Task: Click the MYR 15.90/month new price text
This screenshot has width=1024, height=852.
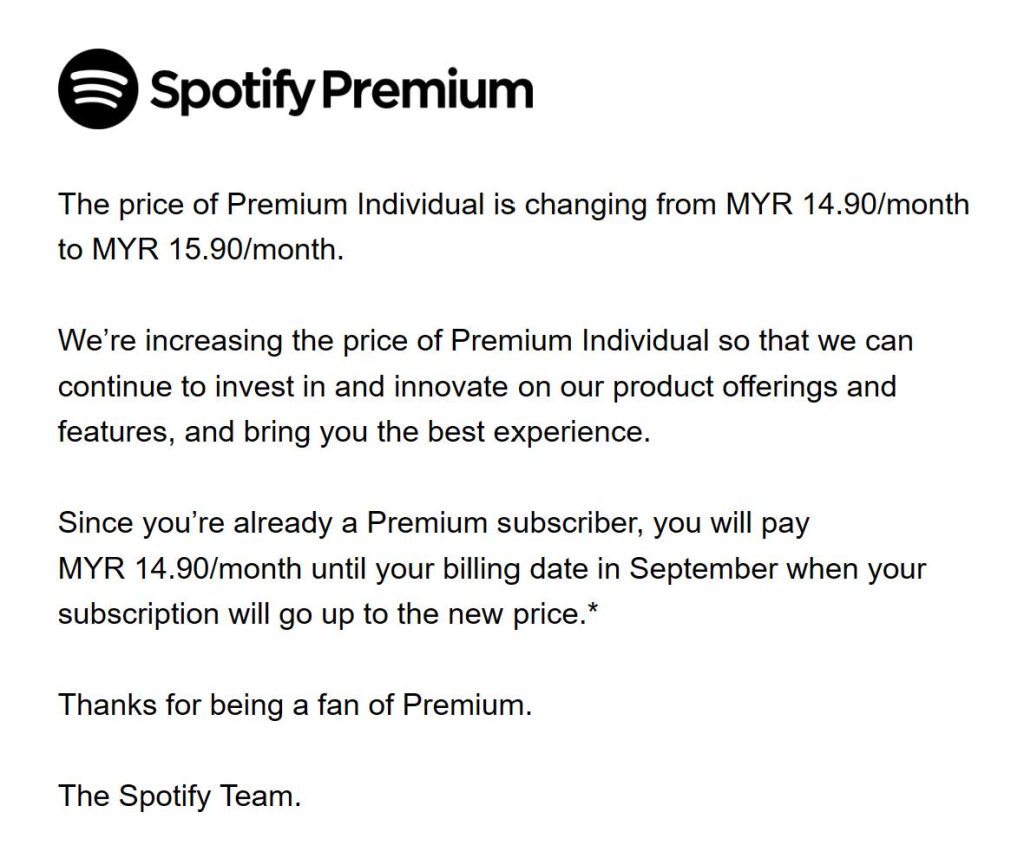Action: [216, 249]
